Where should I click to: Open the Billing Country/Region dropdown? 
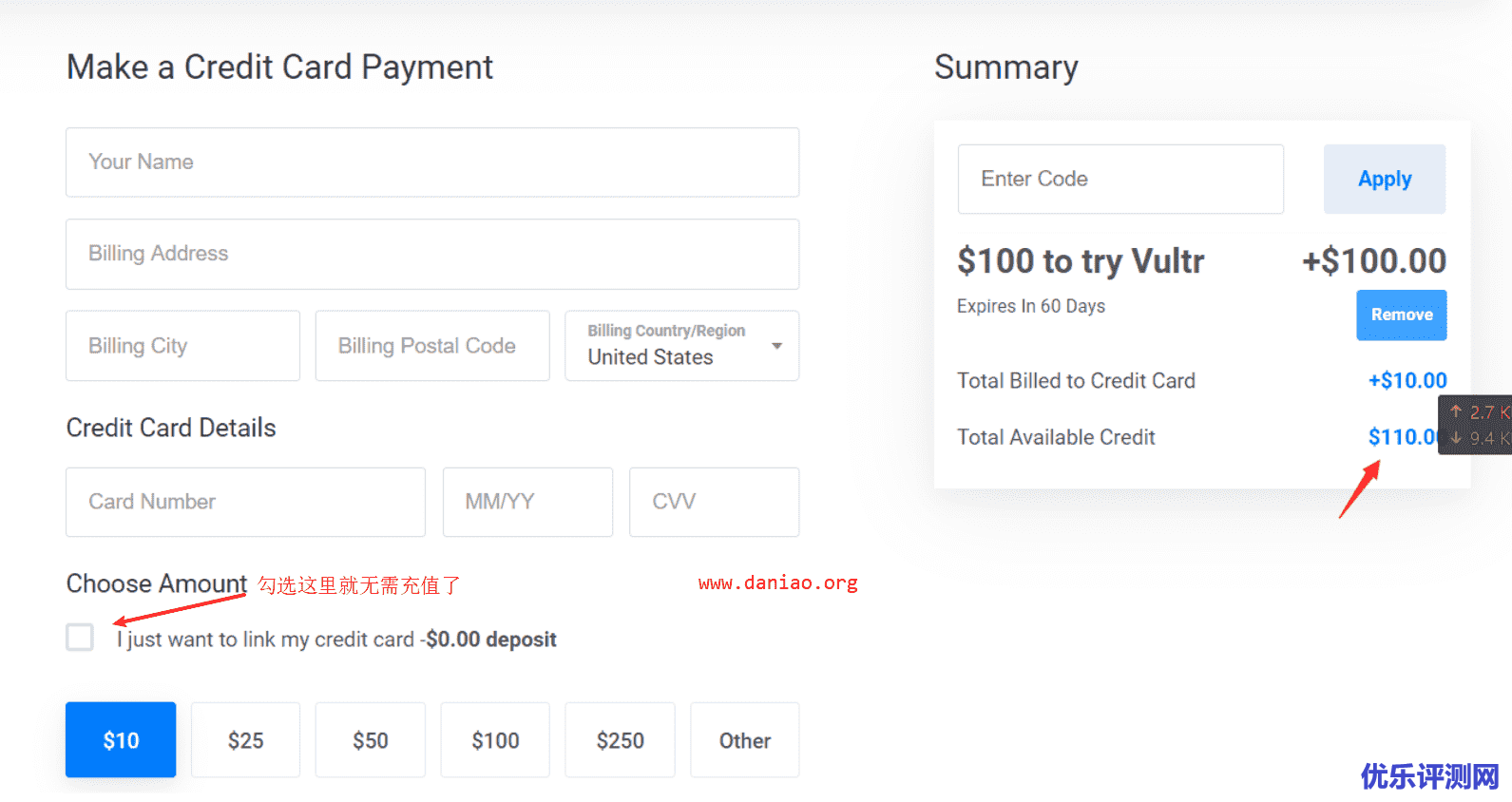[680, 346]
